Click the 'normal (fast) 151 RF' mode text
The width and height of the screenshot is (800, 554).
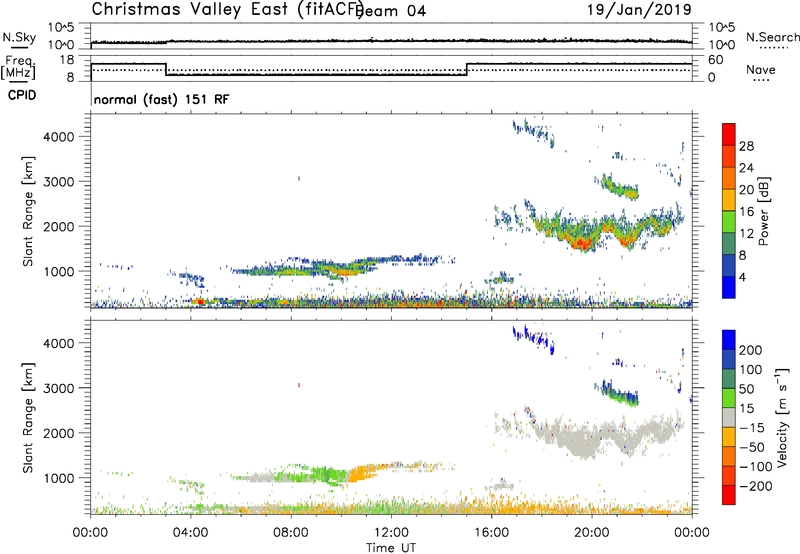(162, 99)
